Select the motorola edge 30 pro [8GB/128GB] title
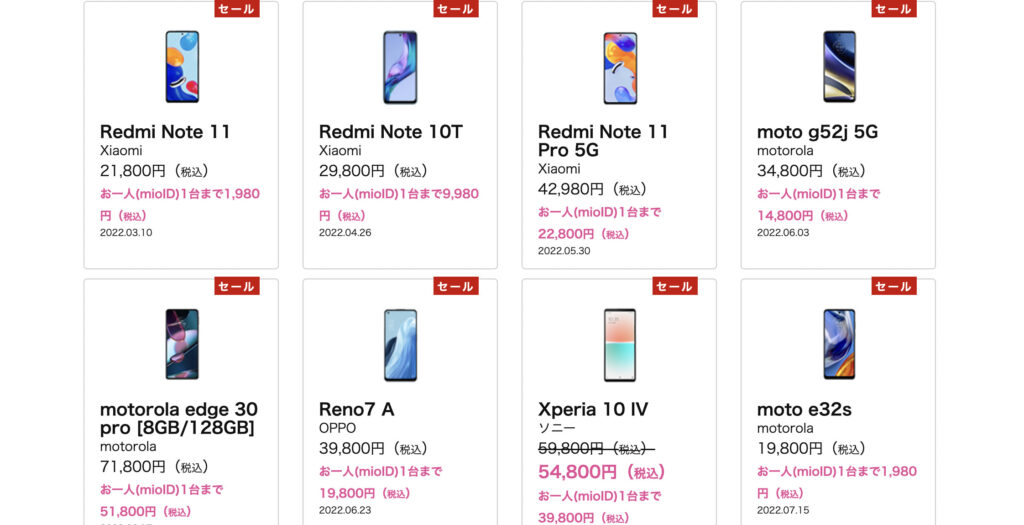Viewport: 1024px width, 525px height. click(x=179, y=419)
